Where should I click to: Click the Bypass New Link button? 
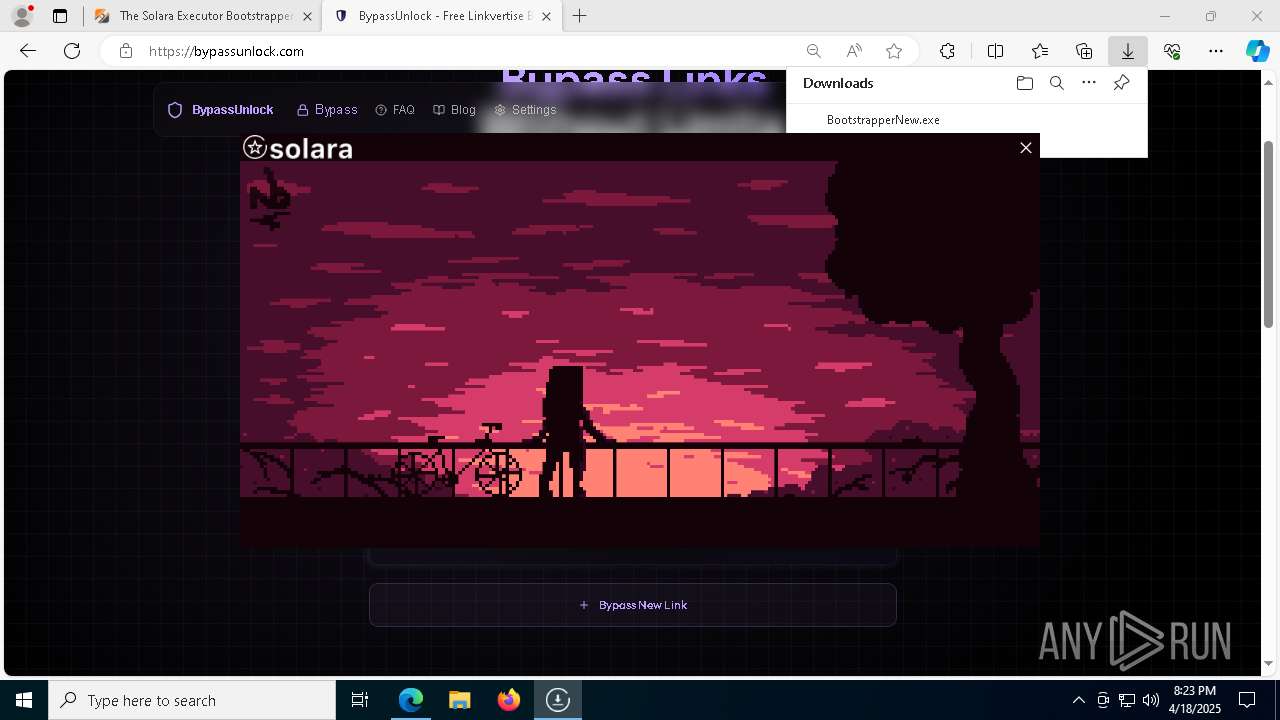[633, 605]
